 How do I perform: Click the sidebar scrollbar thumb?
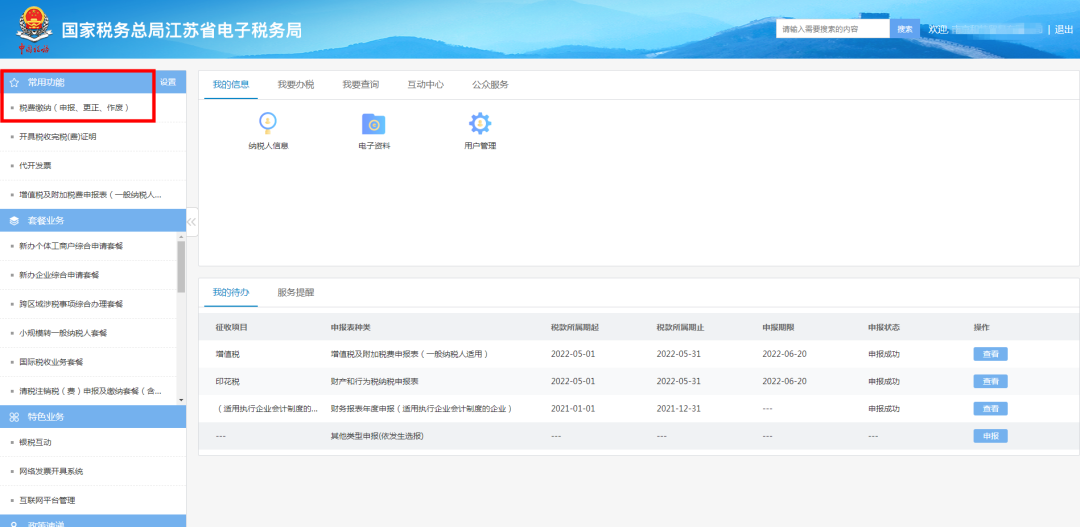[181, 267]
